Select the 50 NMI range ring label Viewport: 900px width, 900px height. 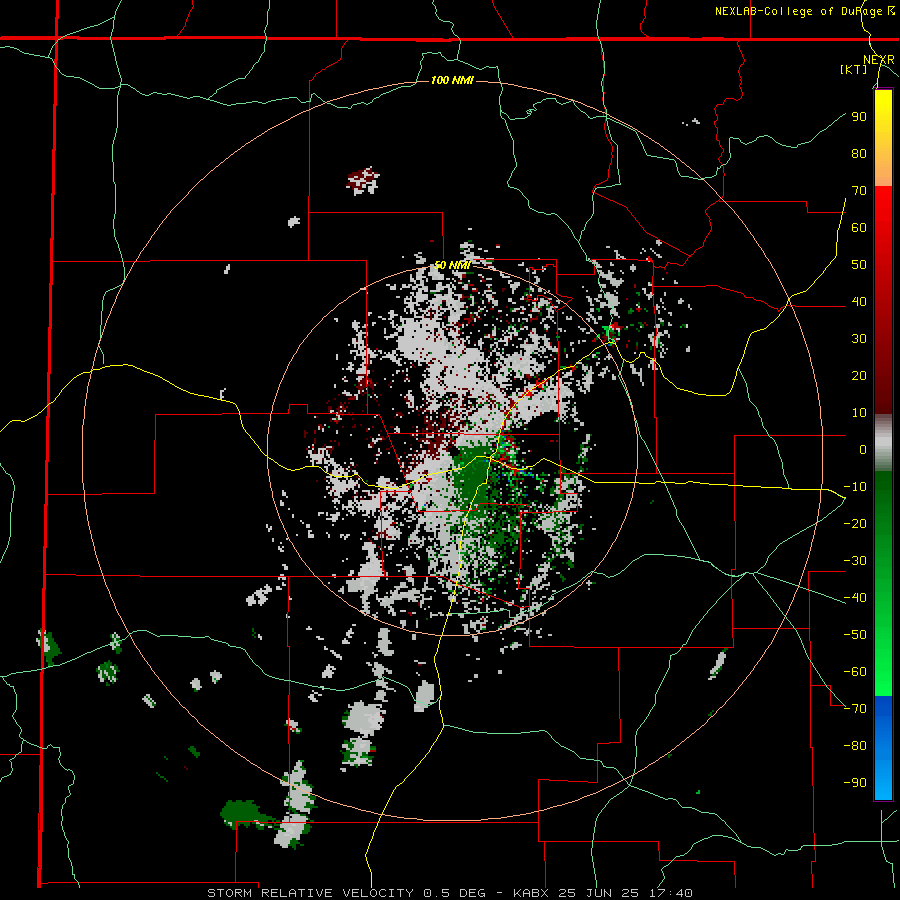pyautogui.click(x=452, y=265)
